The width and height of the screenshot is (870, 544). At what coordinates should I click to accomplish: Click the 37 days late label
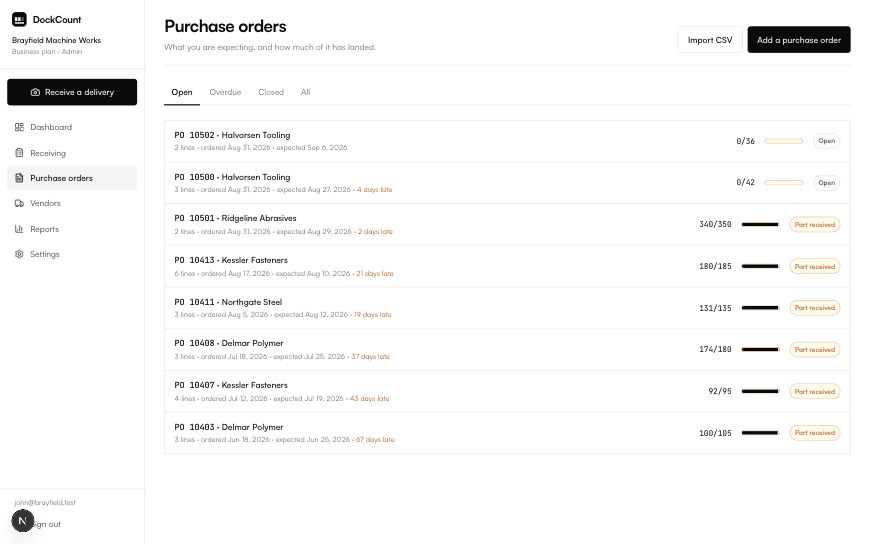coord(371,356)
